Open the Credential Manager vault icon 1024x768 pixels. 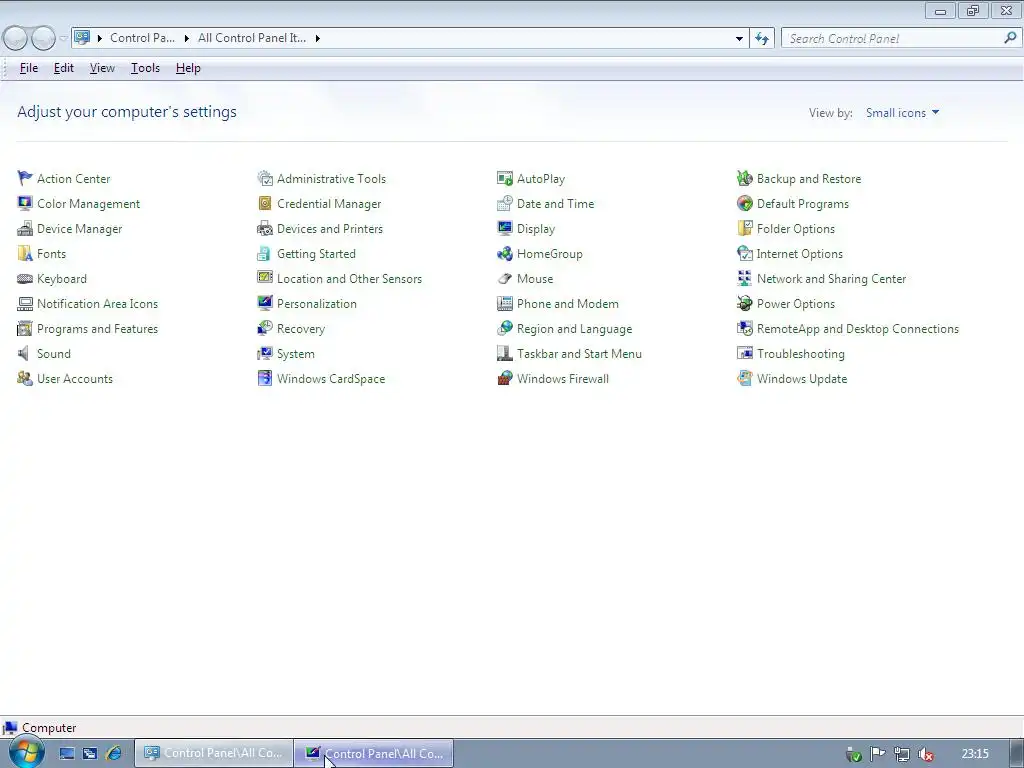pyautogui.click(x=264, y=203)
